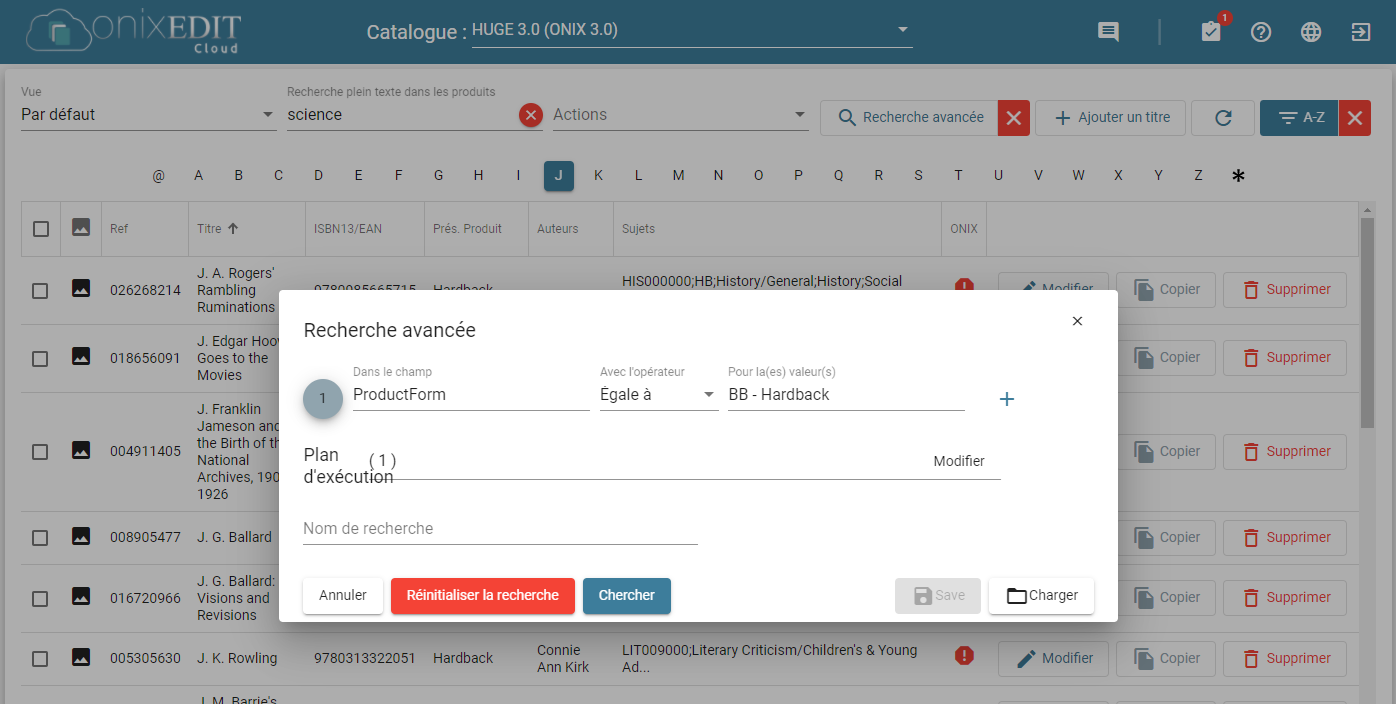Click Supprimer for J. K. Rowling row
Viewport: 1396px width, 704px height.
[x=1285, y=658]
